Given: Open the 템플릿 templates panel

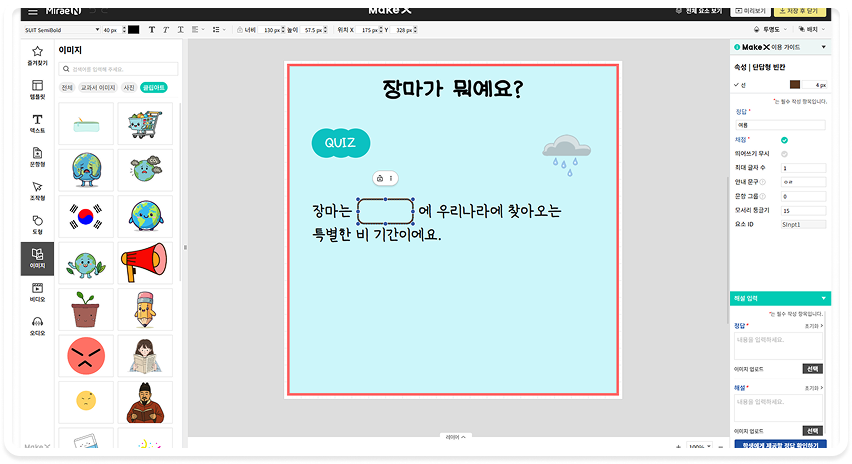Looking at the screenshot, I should click(37, 90).
